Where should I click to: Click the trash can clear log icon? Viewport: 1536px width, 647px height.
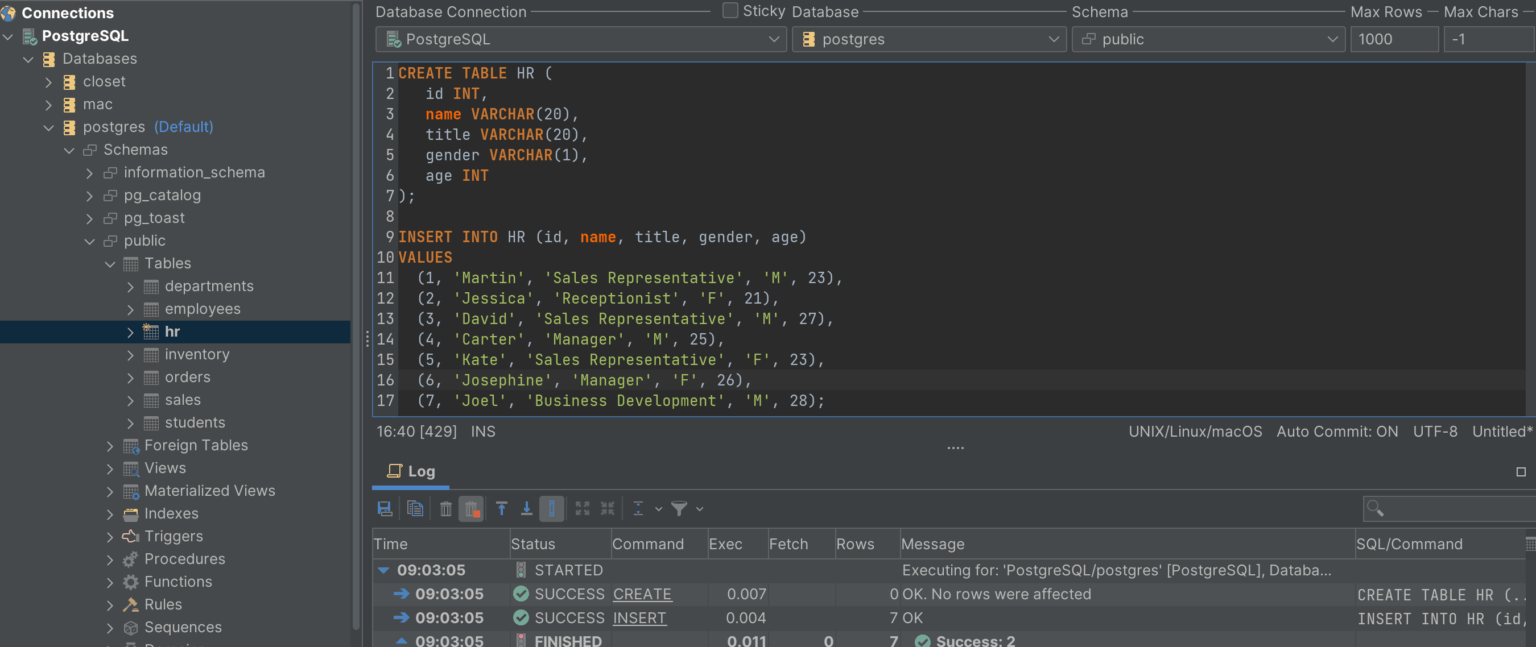tap(446, 509)
